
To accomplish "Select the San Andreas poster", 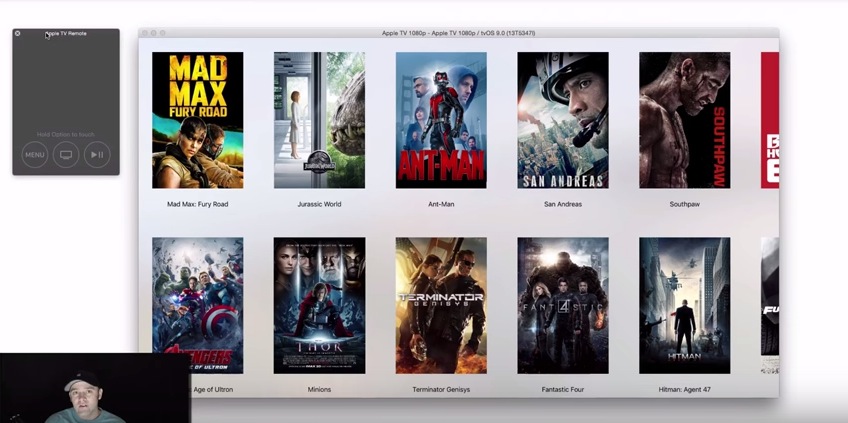I will point(562,120).
